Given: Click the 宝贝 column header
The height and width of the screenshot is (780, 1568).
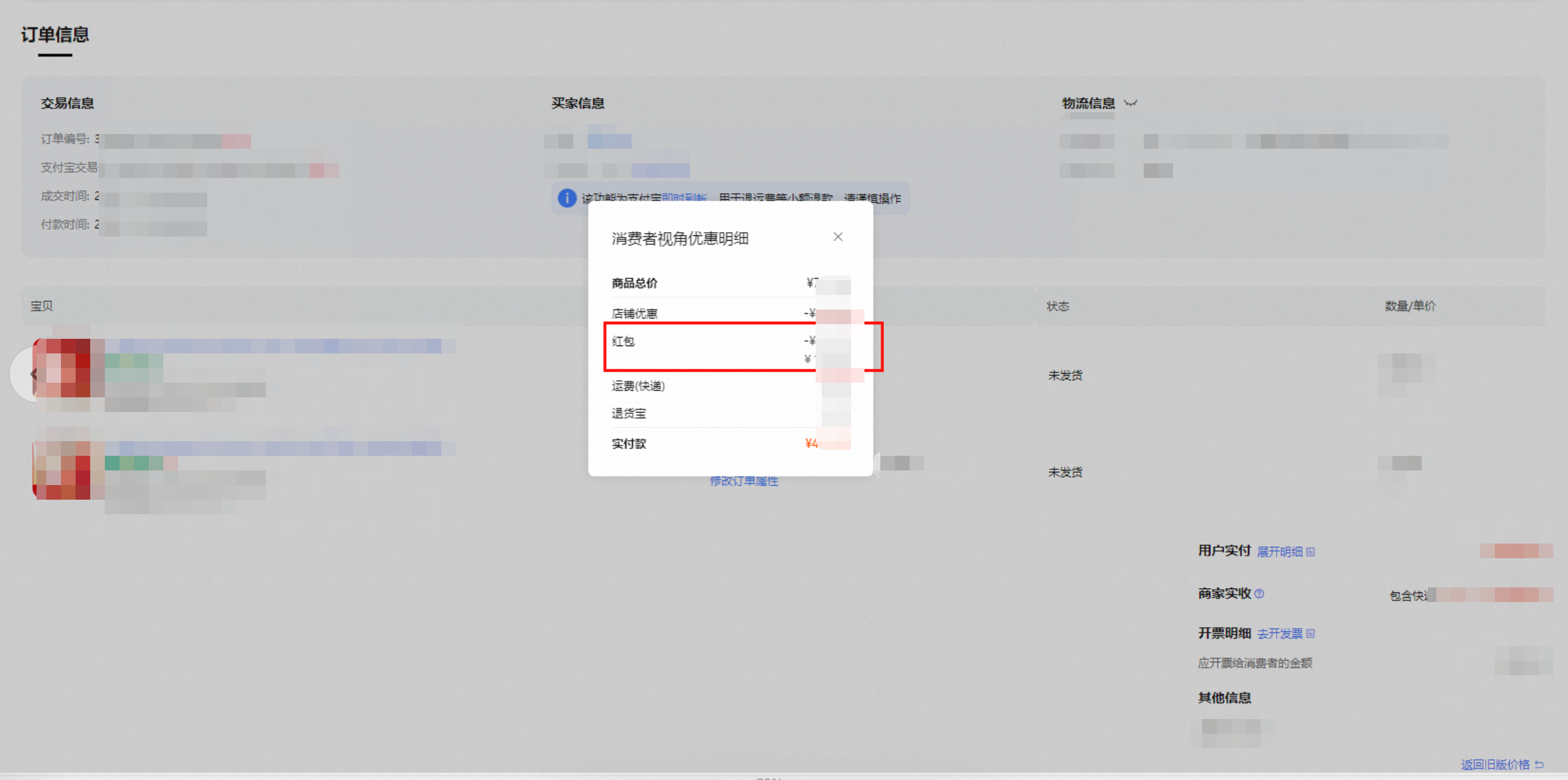Looking at the screenshot, I should click(x=41, y=306).
